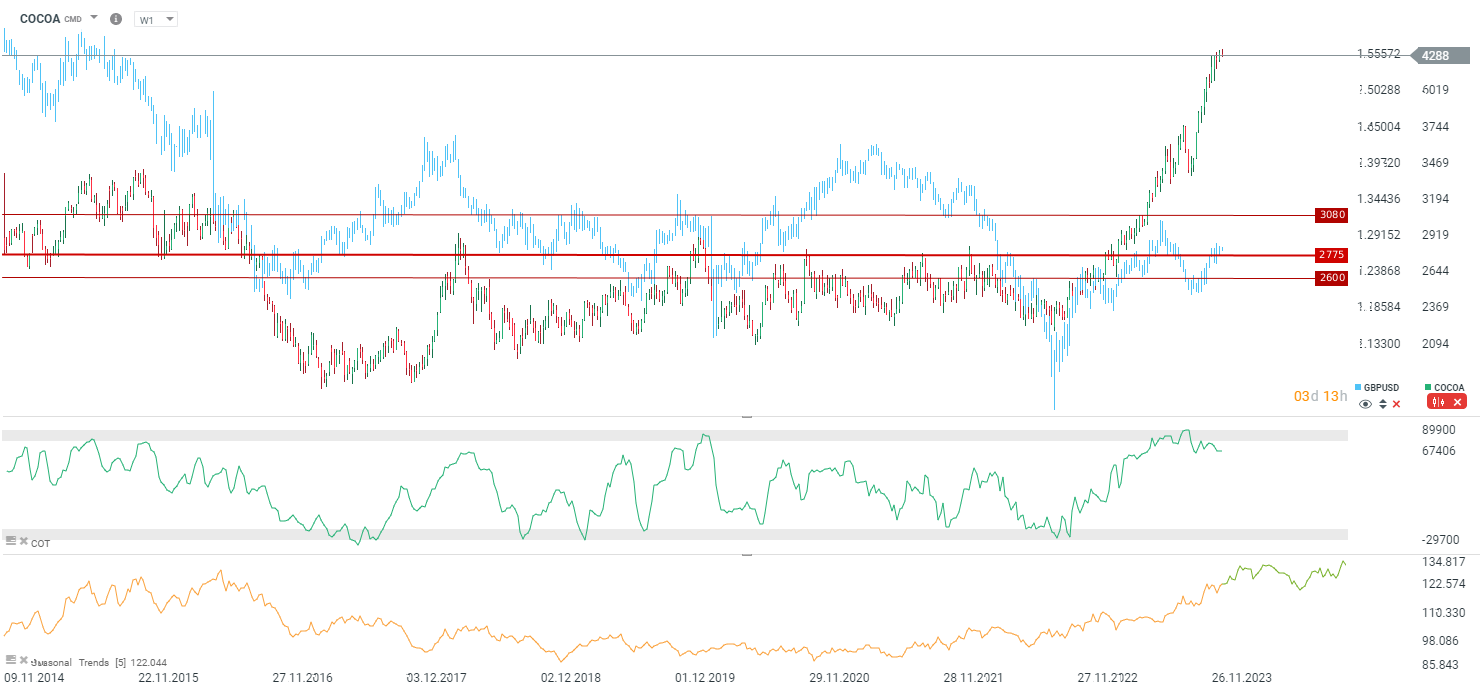Click the 1.50288 GBPUSD axis value
Screen dimensions: 1482x694
click(1379, 90)
